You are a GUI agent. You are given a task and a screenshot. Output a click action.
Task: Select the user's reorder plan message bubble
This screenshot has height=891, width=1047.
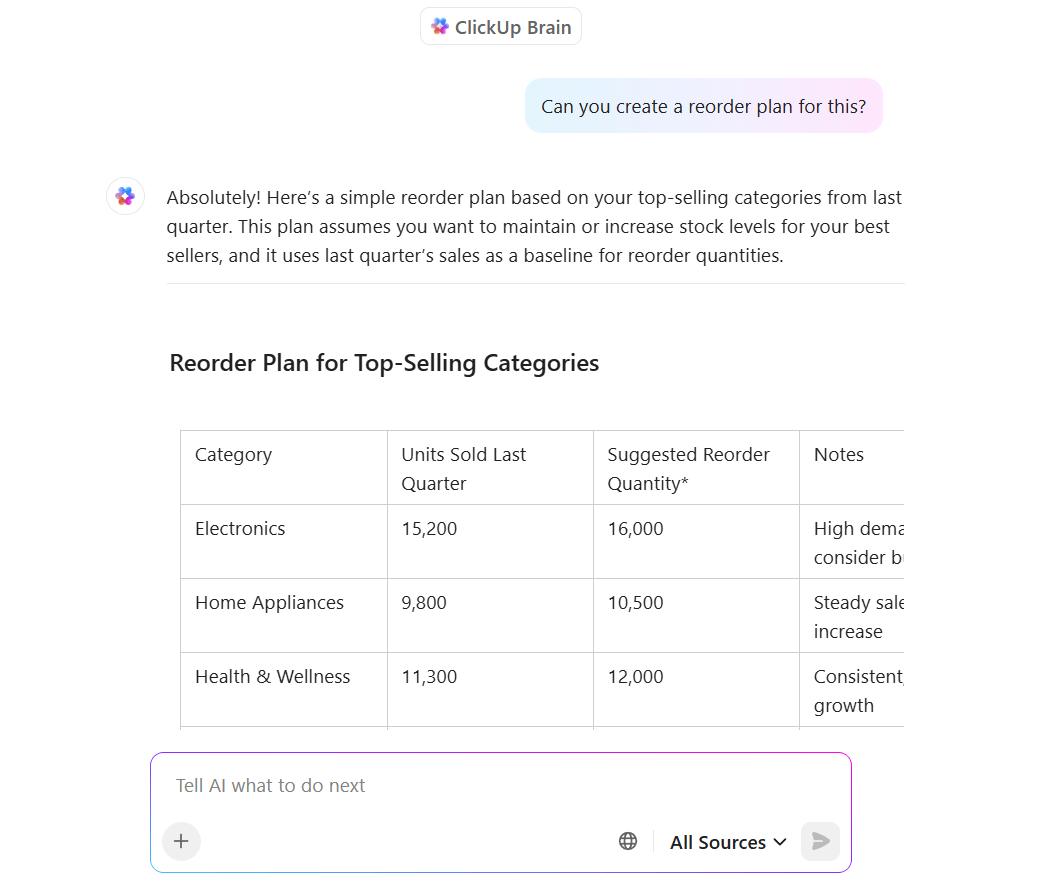pos(703,106)
